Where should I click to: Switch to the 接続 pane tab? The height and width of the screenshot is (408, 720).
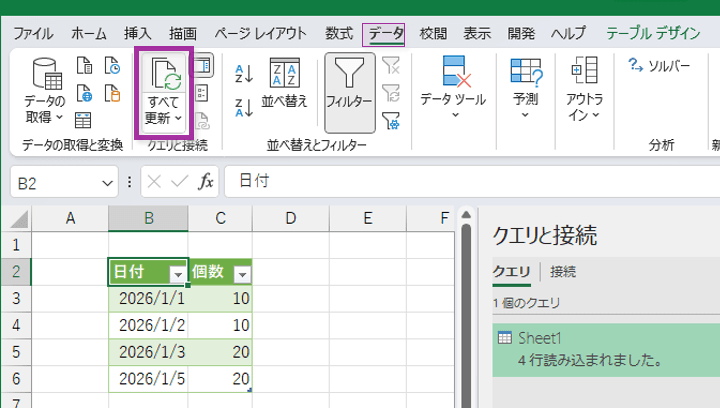pyautogui.click(x=563, y=272)
